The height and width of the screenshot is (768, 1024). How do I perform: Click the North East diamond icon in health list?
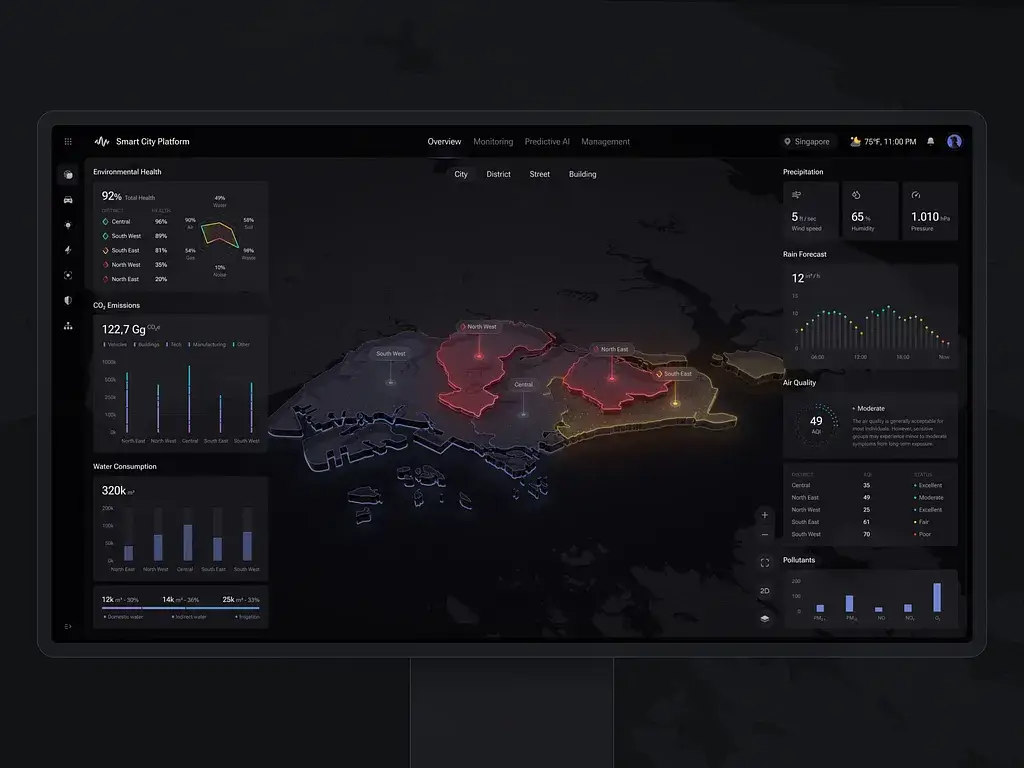105,279
